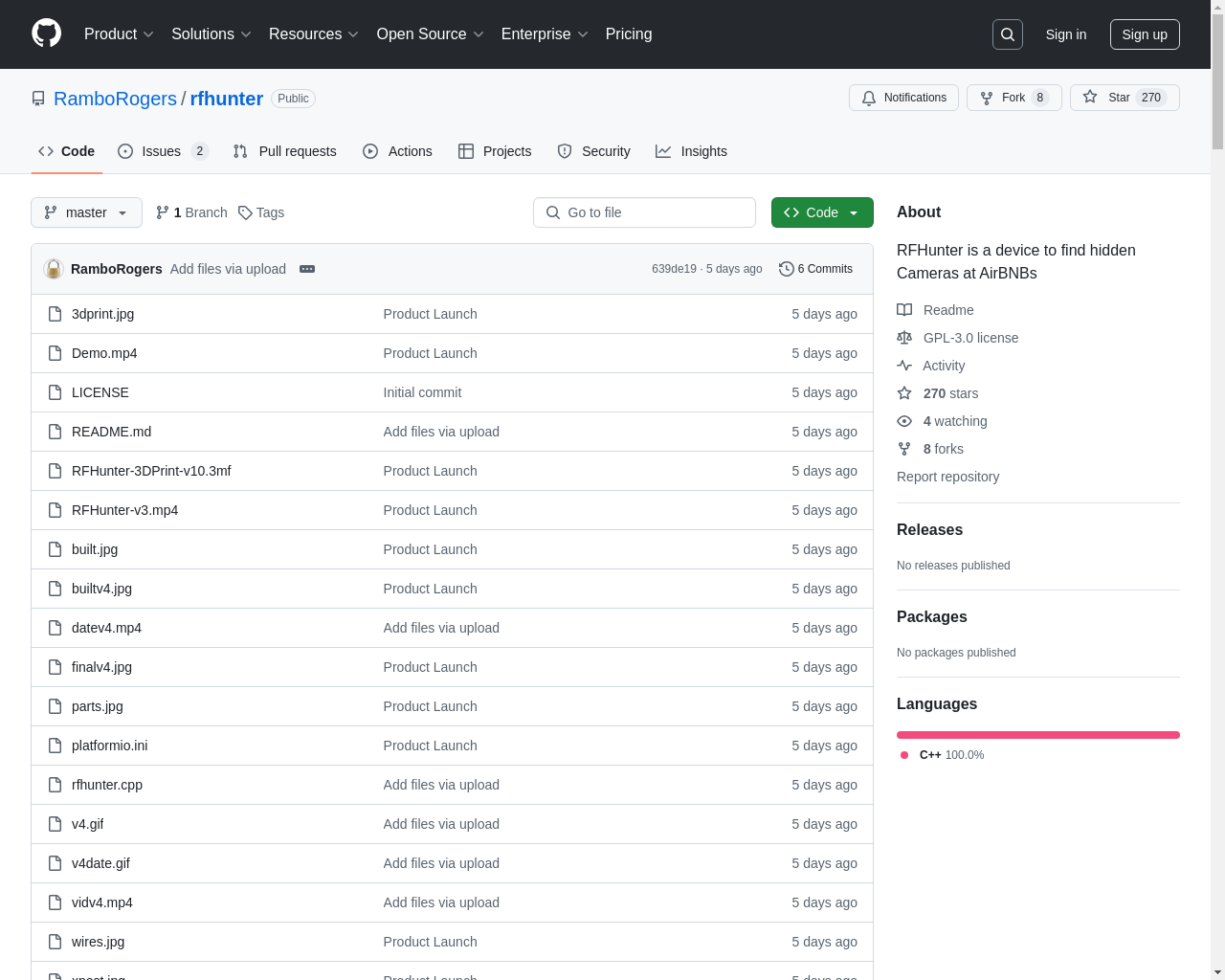Screen dimensions: 1225x980
Task: Star the rfhunter repository
Action: [x=1125, y=98]
